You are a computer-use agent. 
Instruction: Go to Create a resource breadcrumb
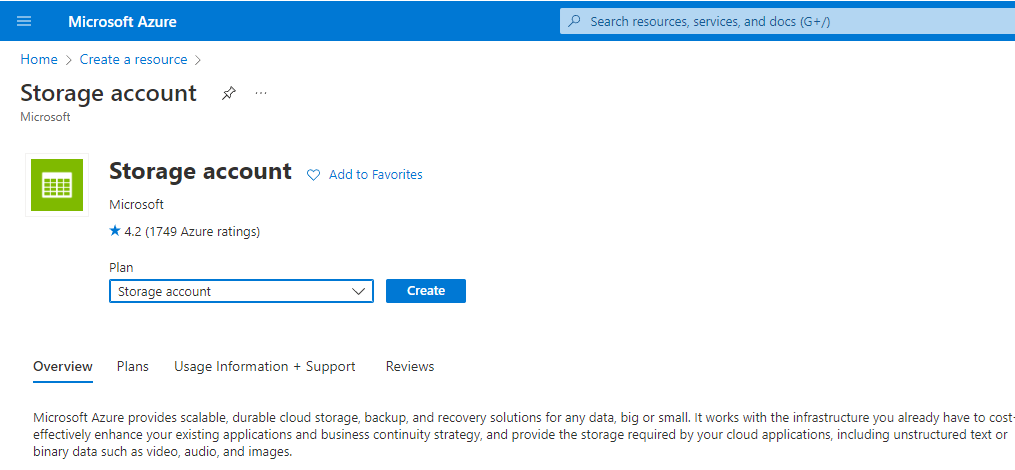pyautogui.click(x=133, y=60)
